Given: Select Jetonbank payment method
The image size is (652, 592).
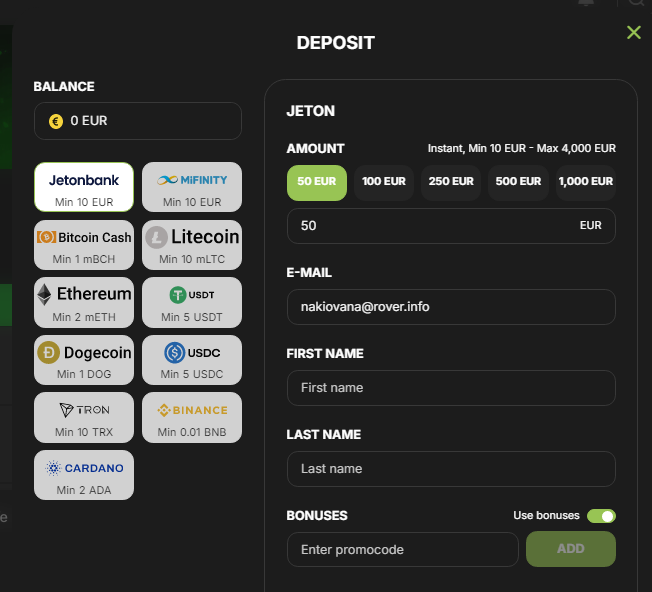Looking at the screenshot, I should 84,187.
